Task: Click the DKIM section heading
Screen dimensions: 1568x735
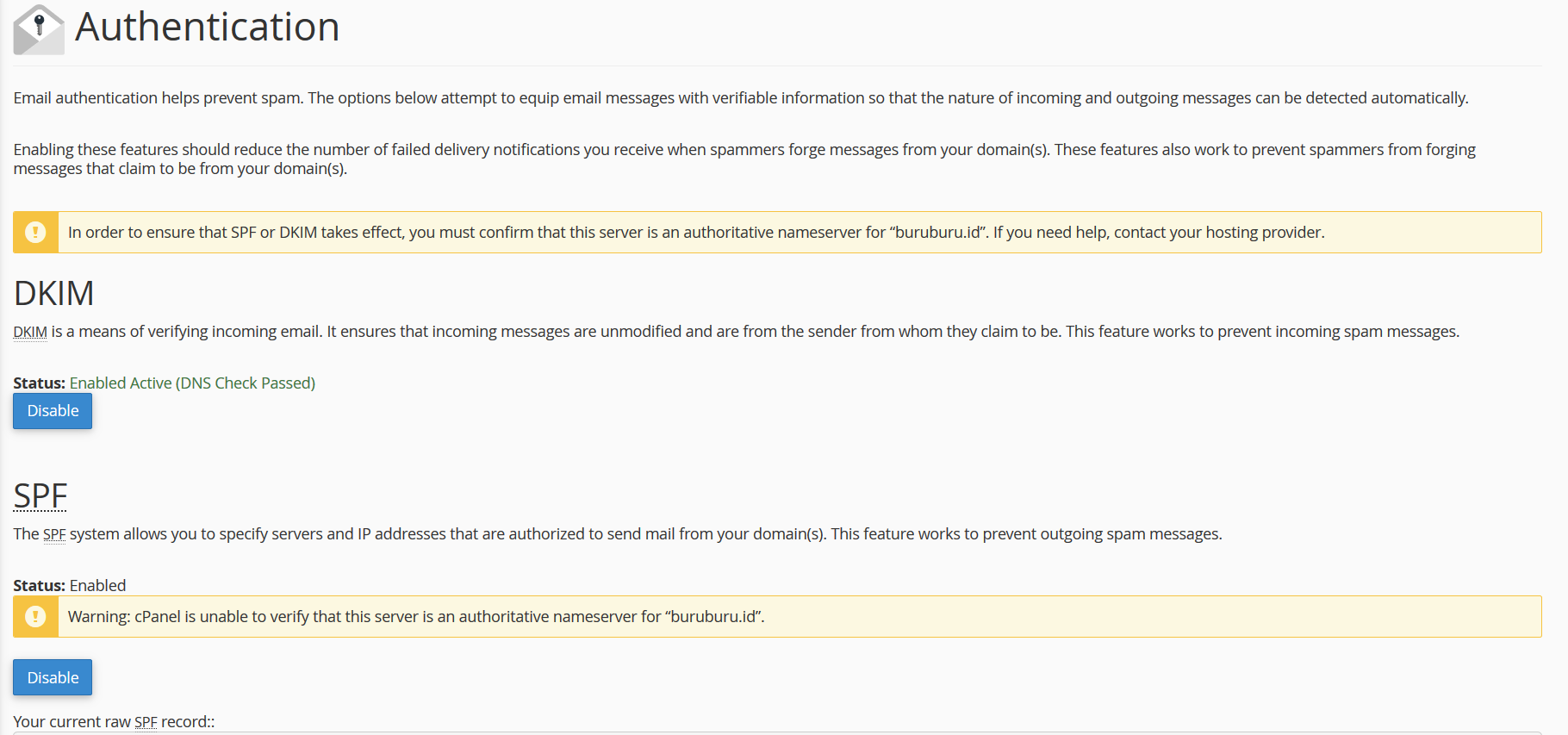Action: pos(53,293)
